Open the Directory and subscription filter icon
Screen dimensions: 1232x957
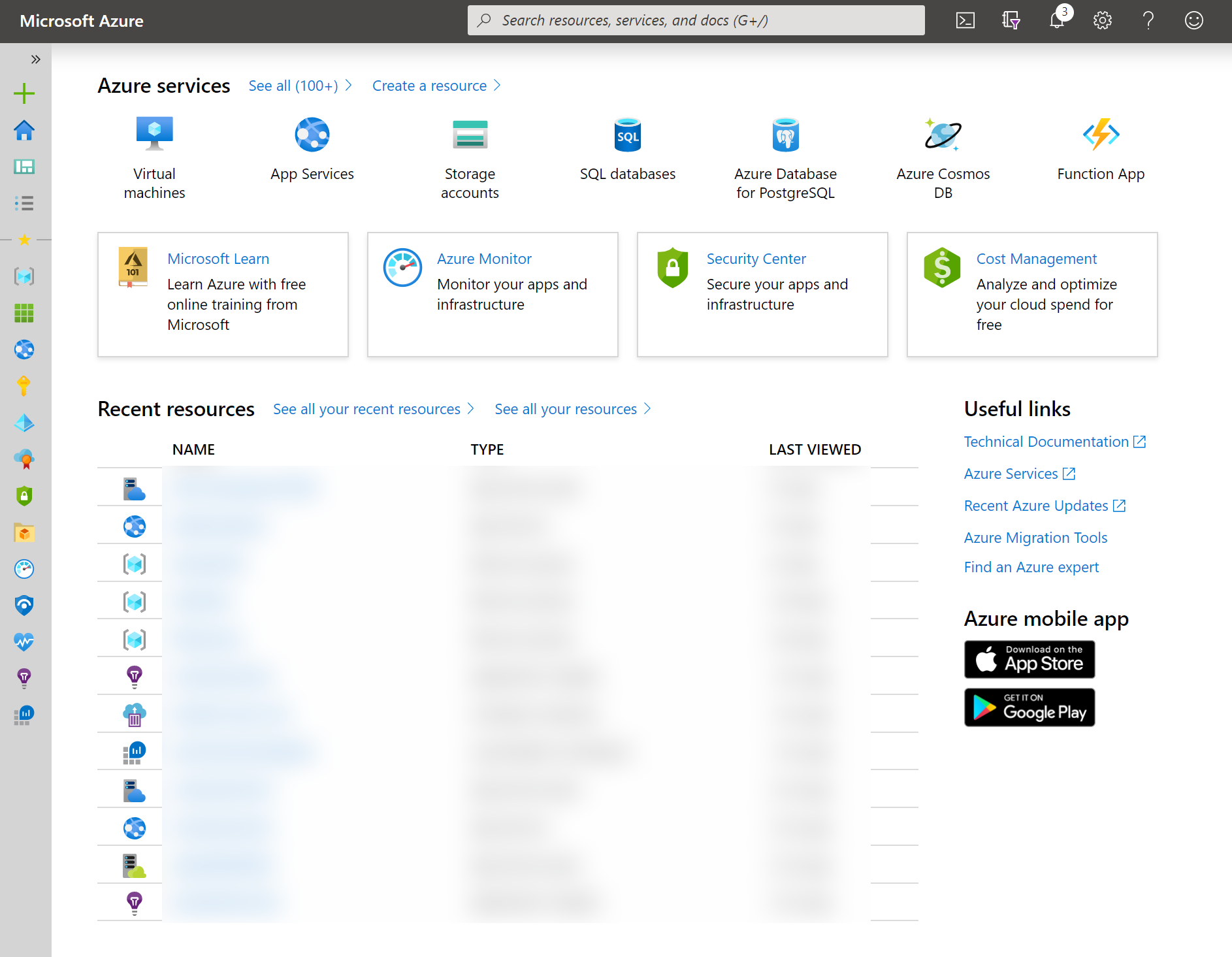coord(1011,20)
